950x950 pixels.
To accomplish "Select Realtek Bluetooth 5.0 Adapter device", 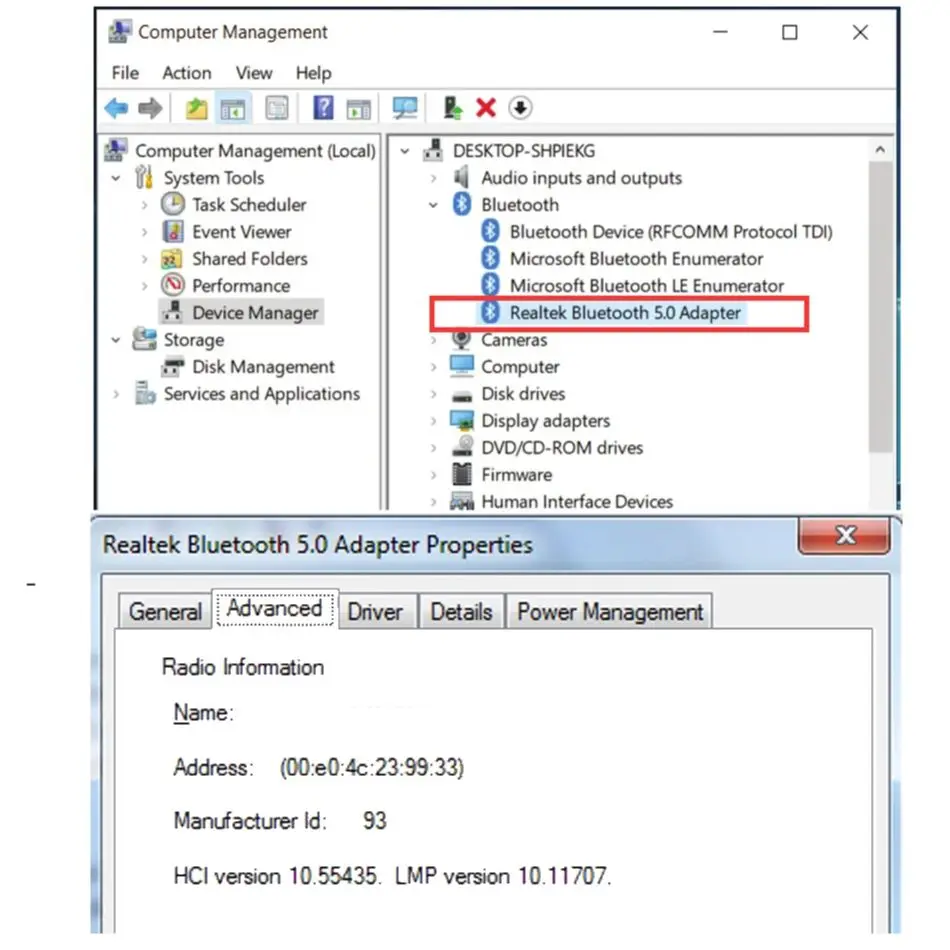I will [x=625, y=313].
